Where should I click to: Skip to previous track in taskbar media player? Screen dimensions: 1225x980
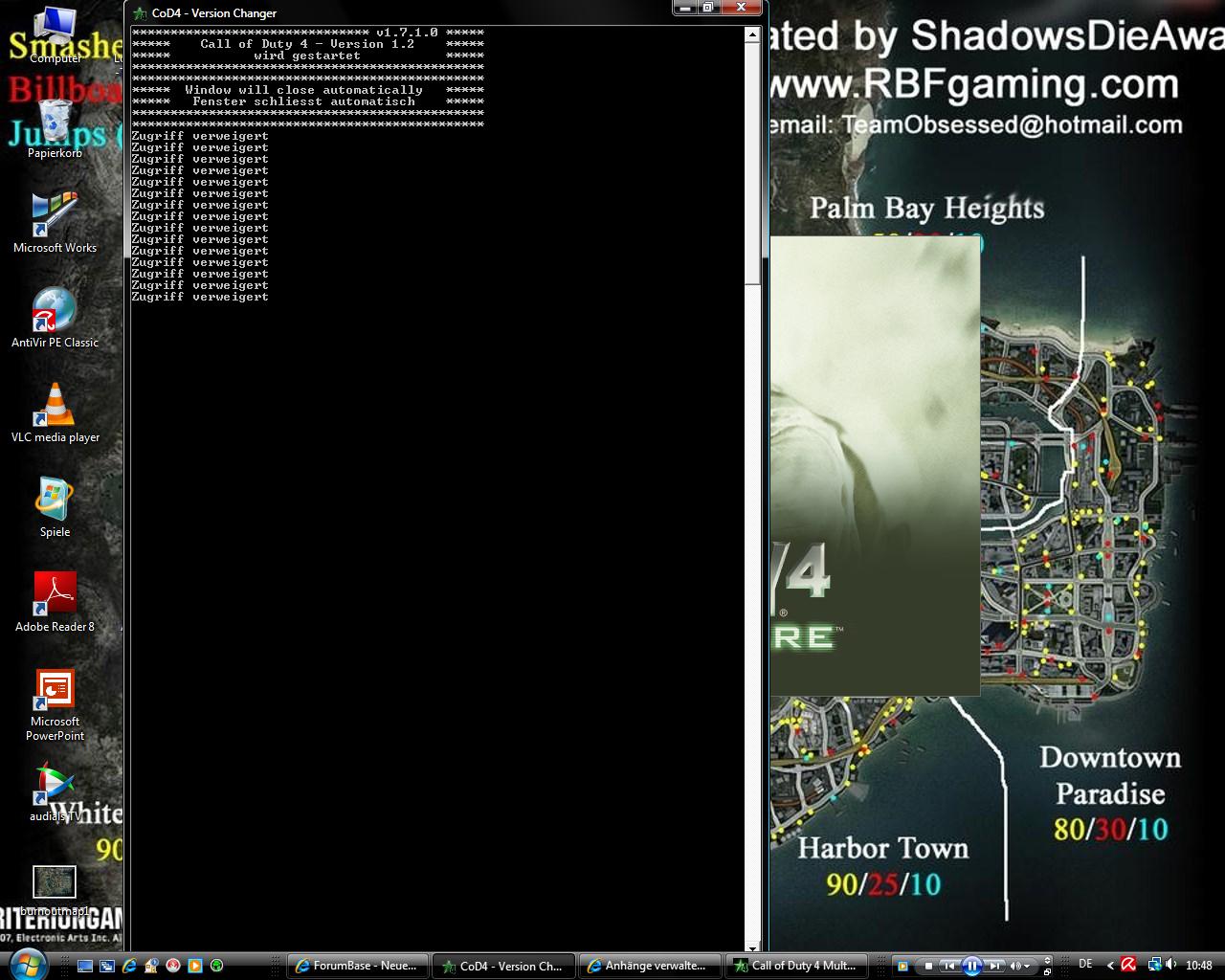pyautogui.click(x=949, y=966)
